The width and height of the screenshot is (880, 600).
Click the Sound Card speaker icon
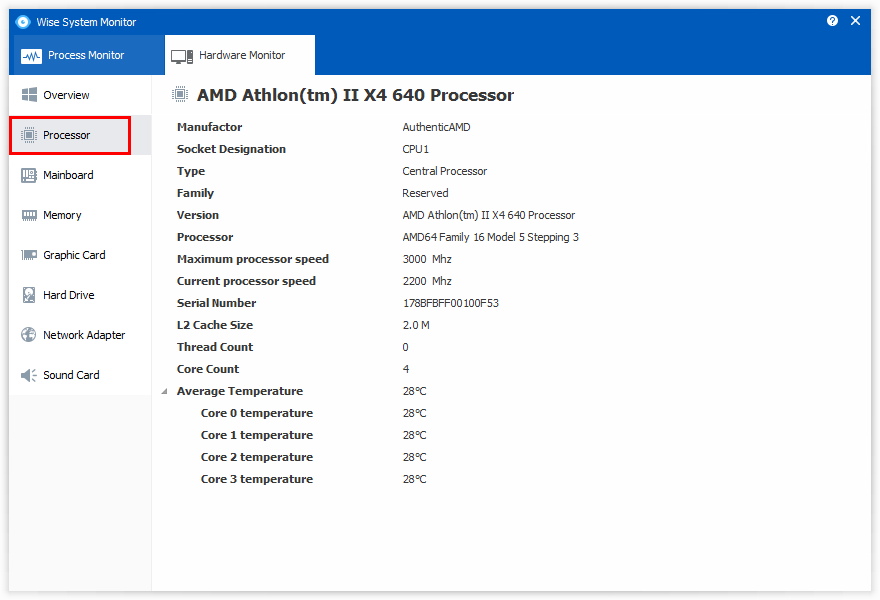[x=29, y=375]
